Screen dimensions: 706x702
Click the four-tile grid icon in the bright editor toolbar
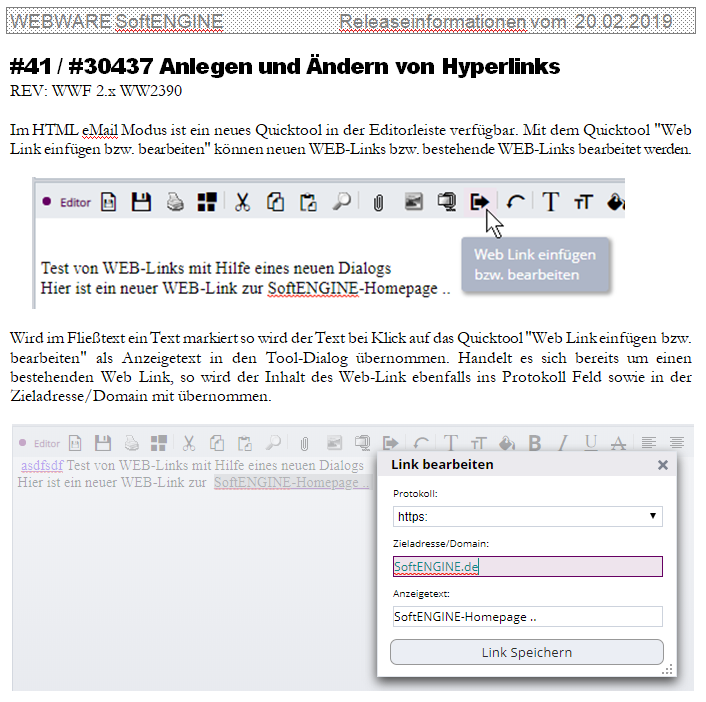(207, 202)
